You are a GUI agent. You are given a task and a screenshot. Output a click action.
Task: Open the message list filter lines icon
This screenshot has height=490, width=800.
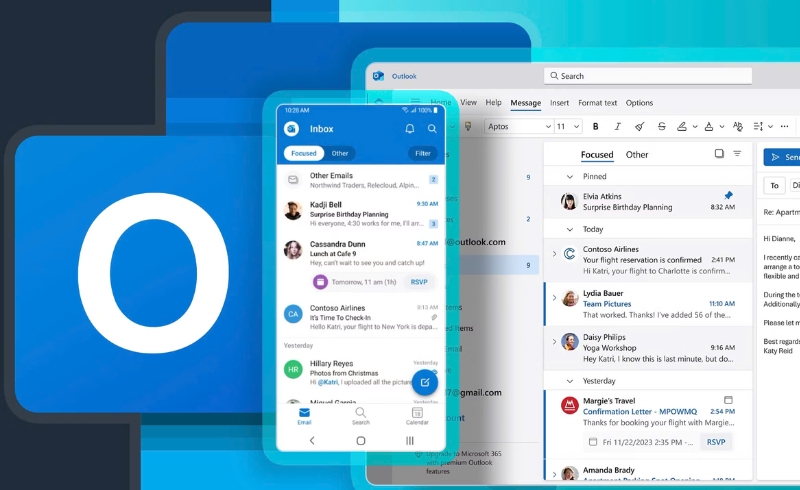737,154
